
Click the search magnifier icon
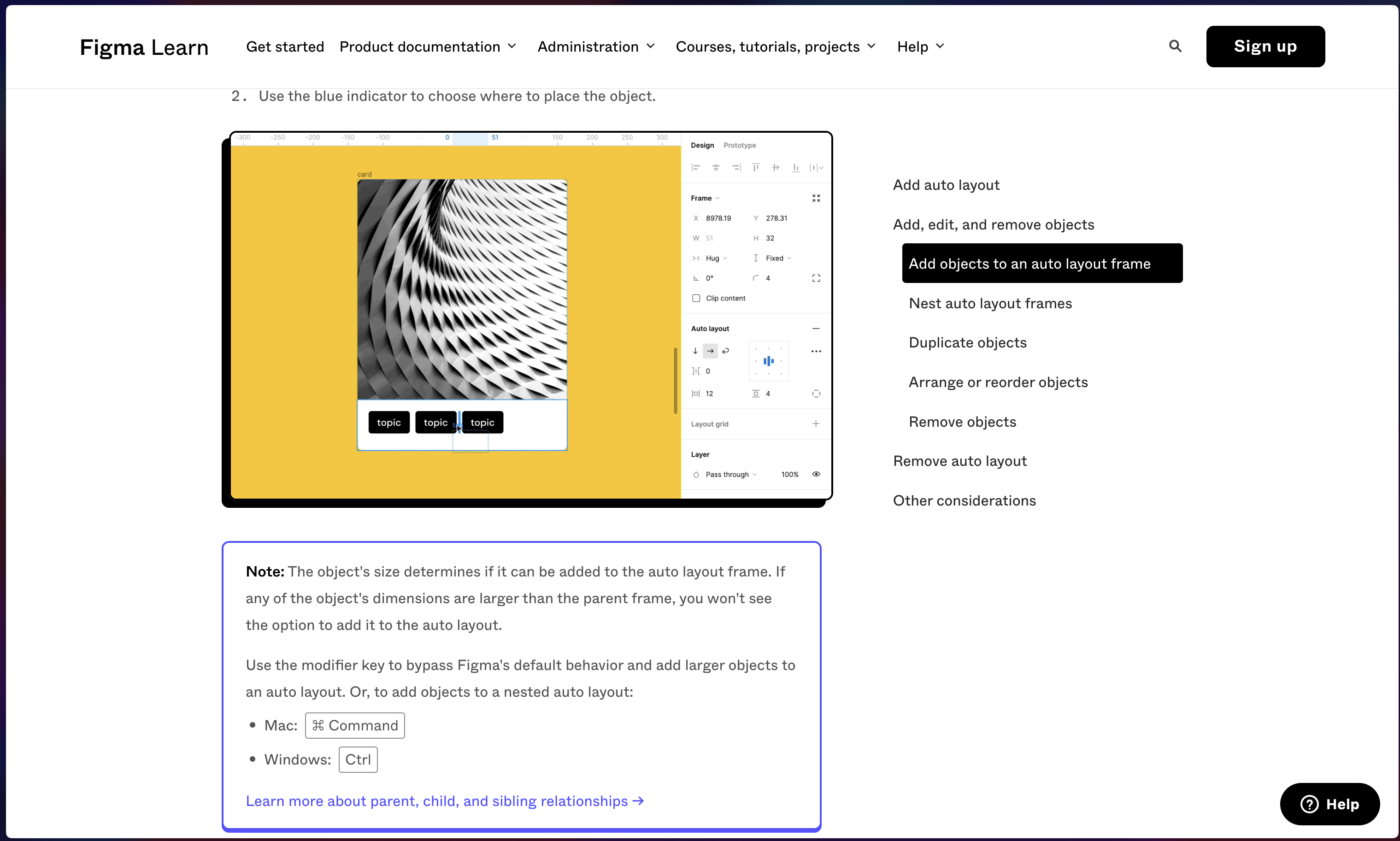pyautogui.click(x=1175, y=46)
